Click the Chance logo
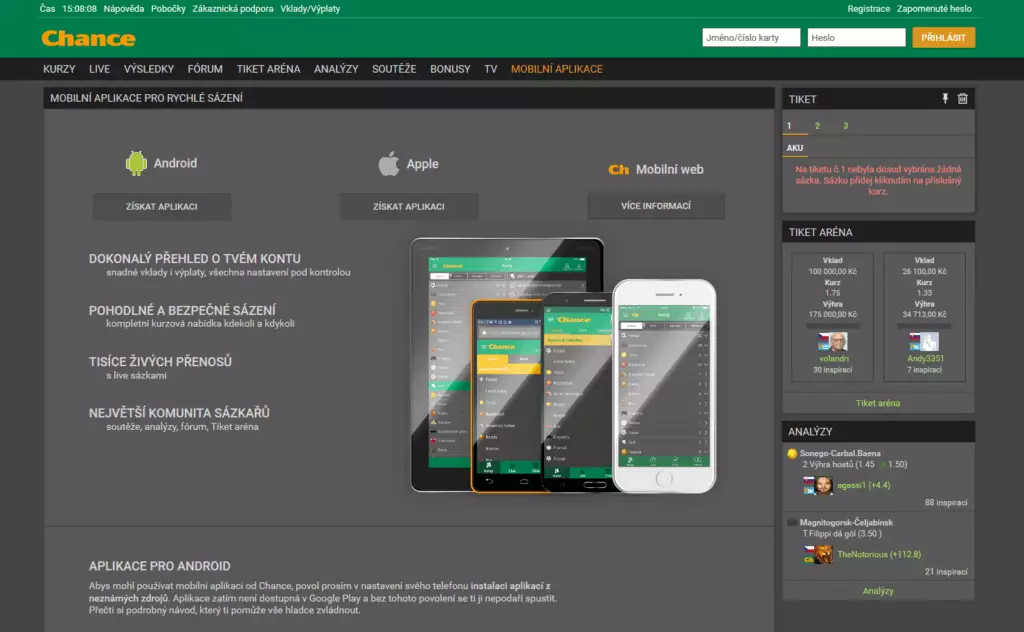The height and width of the screenshot is (632, 1024). pyautogui.click(x=89, y=39)
